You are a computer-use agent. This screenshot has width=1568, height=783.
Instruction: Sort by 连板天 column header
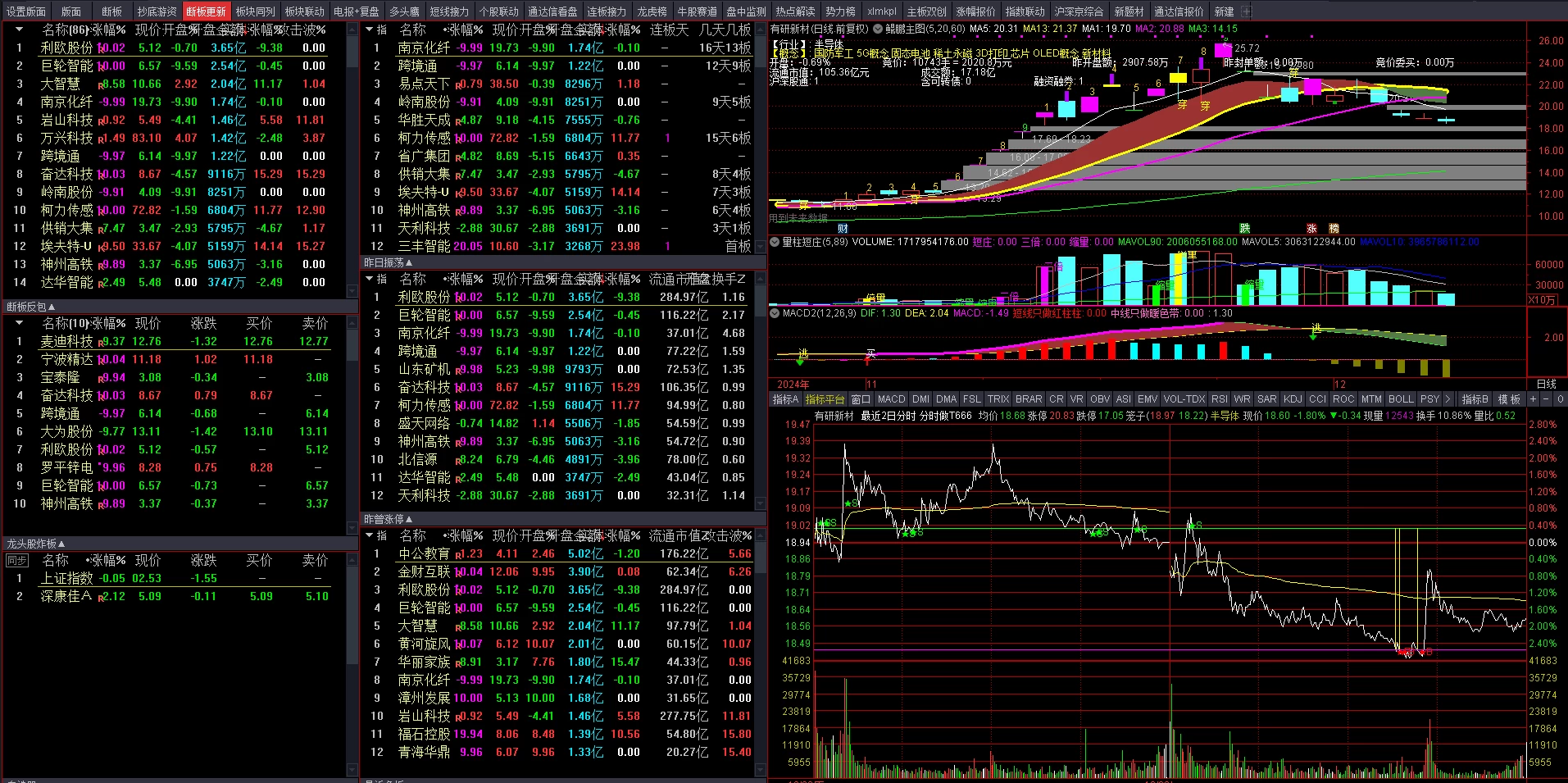pyautogui.click(x=670, y=30)
